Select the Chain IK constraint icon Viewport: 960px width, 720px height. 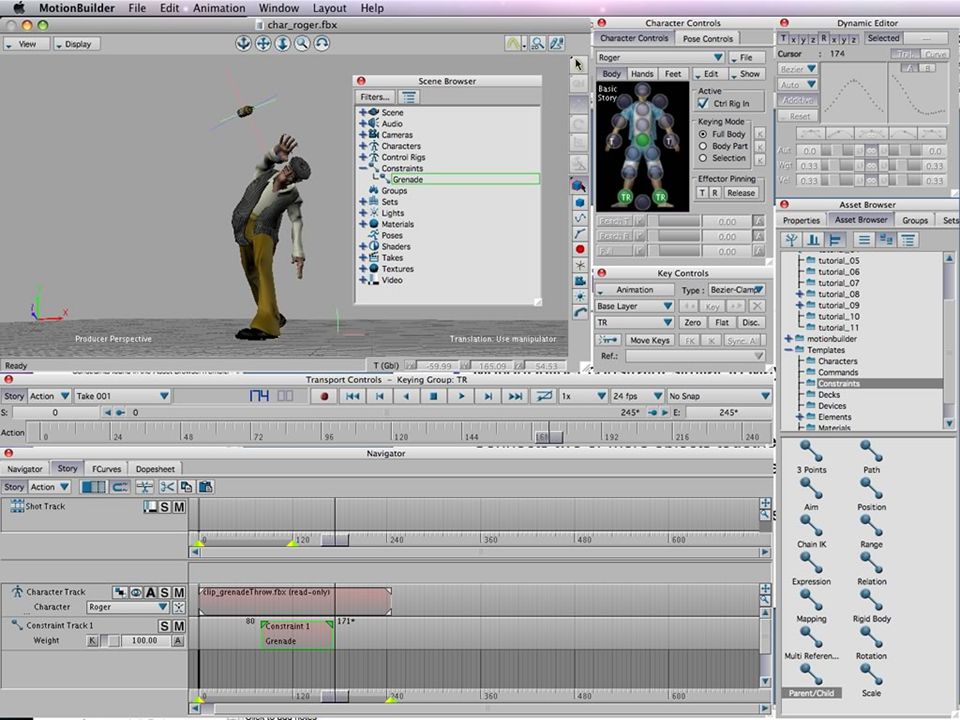point(811,526)
